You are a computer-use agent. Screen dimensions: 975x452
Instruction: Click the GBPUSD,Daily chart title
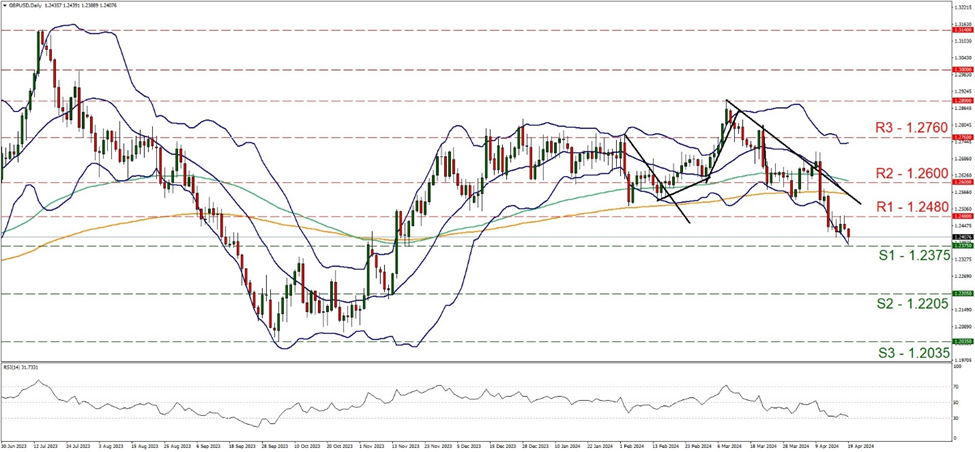coord(30,6)
